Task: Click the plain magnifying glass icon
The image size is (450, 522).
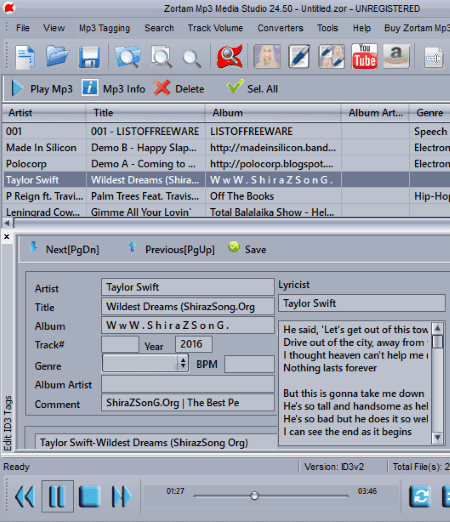Action: [192, 58]
